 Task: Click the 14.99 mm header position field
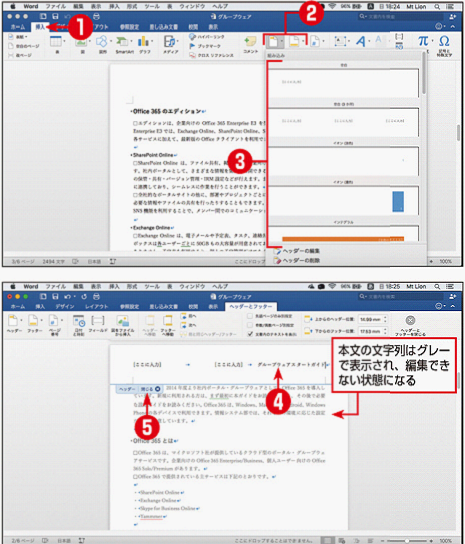[370, 319]
